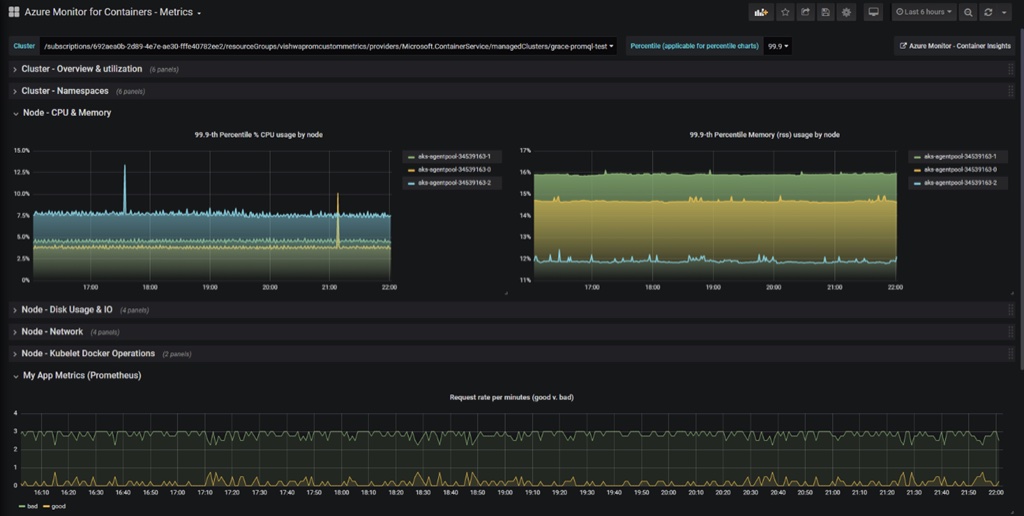Open the refresh interval dropdown arrow
This screenshot has height=516, width=1024.
pos(1004,12)
